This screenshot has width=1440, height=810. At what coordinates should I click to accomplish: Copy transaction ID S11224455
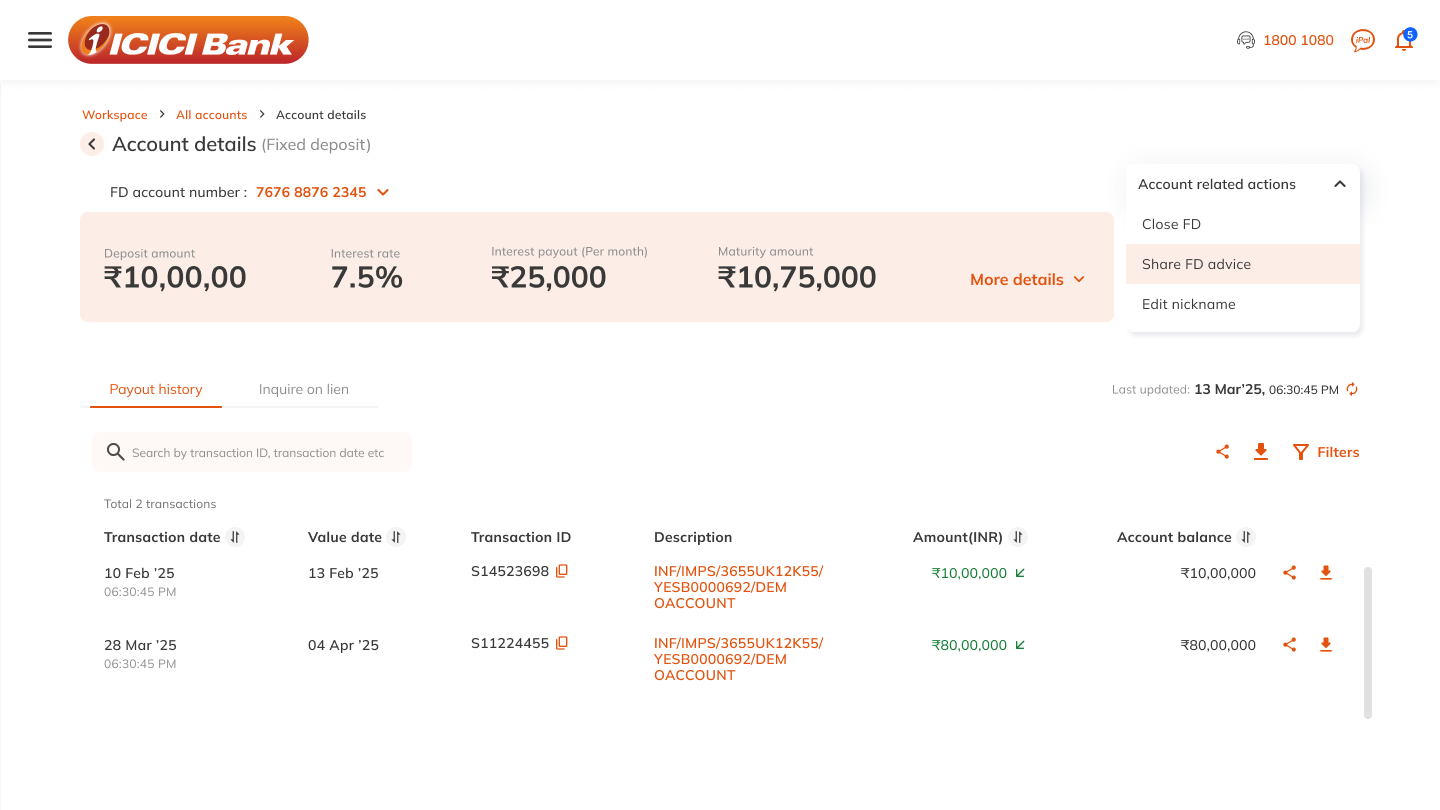point(562,643)
